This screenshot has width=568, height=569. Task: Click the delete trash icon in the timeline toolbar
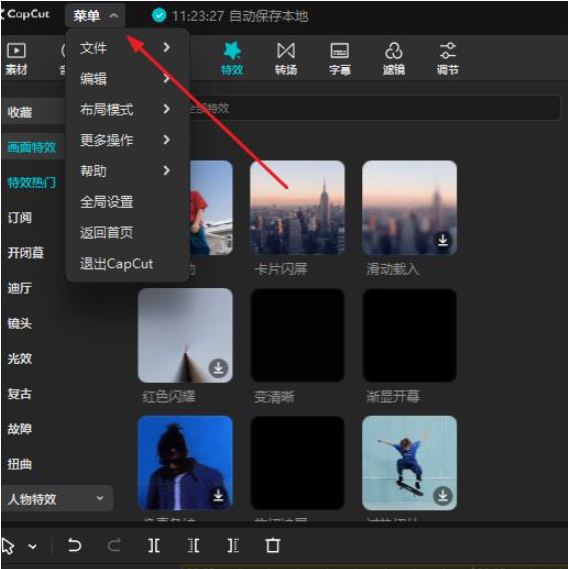pyautogui.click(x=273, y=545)
